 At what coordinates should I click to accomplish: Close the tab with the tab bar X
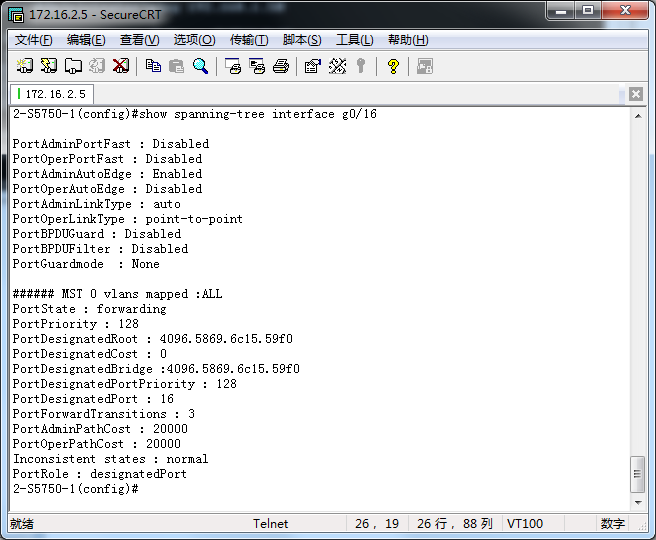[636, 94]
